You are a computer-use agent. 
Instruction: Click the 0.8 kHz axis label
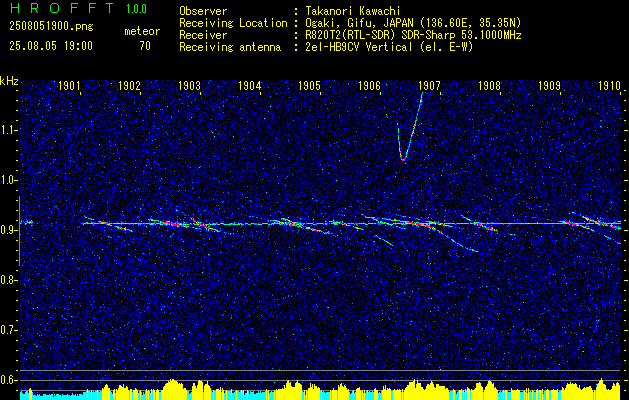point(7,280)
